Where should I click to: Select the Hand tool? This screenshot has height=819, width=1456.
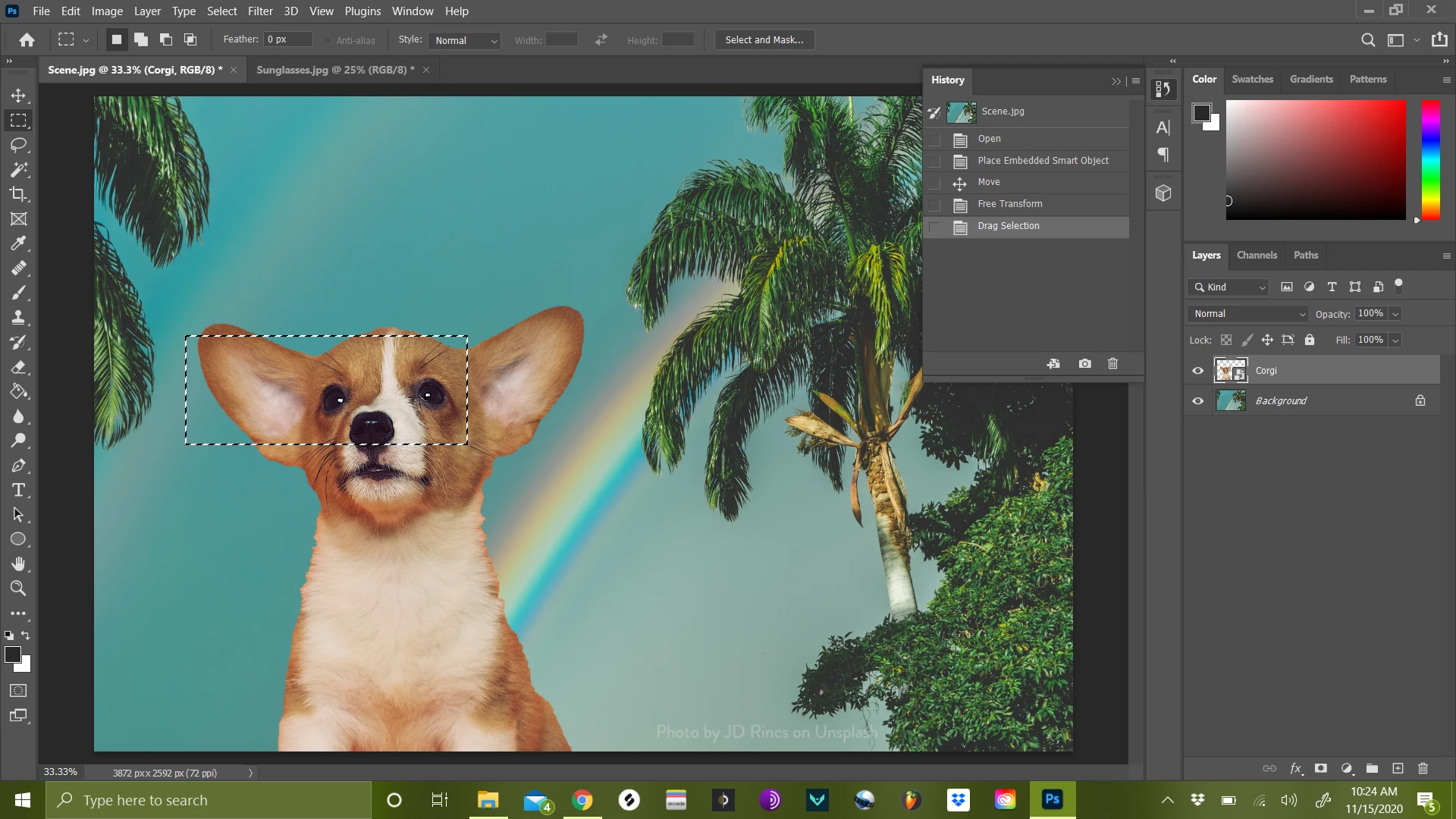click(x=18, y=563)
